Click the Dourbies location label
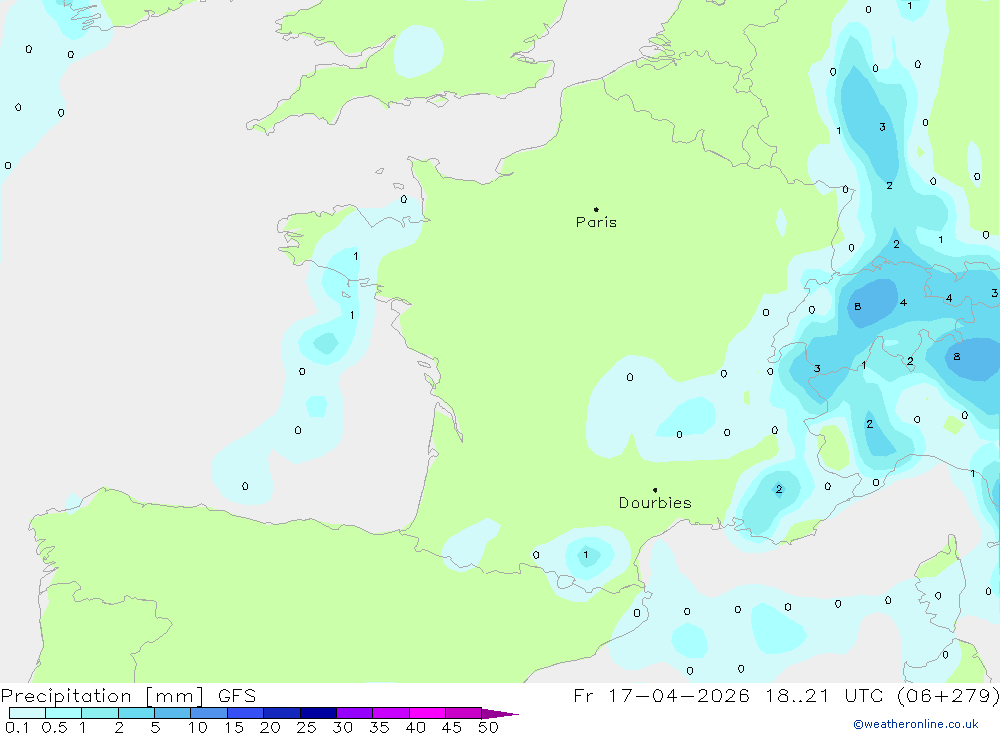Viewport: 1000px width, 733px height. point(655,503)
